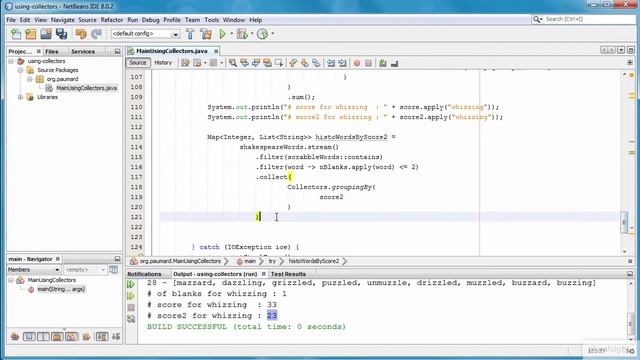Viewport: 640px width, 360px height.
Task: Click the Stop square button in Output panel
Action: pyautogui.click(x=131, y=307)
